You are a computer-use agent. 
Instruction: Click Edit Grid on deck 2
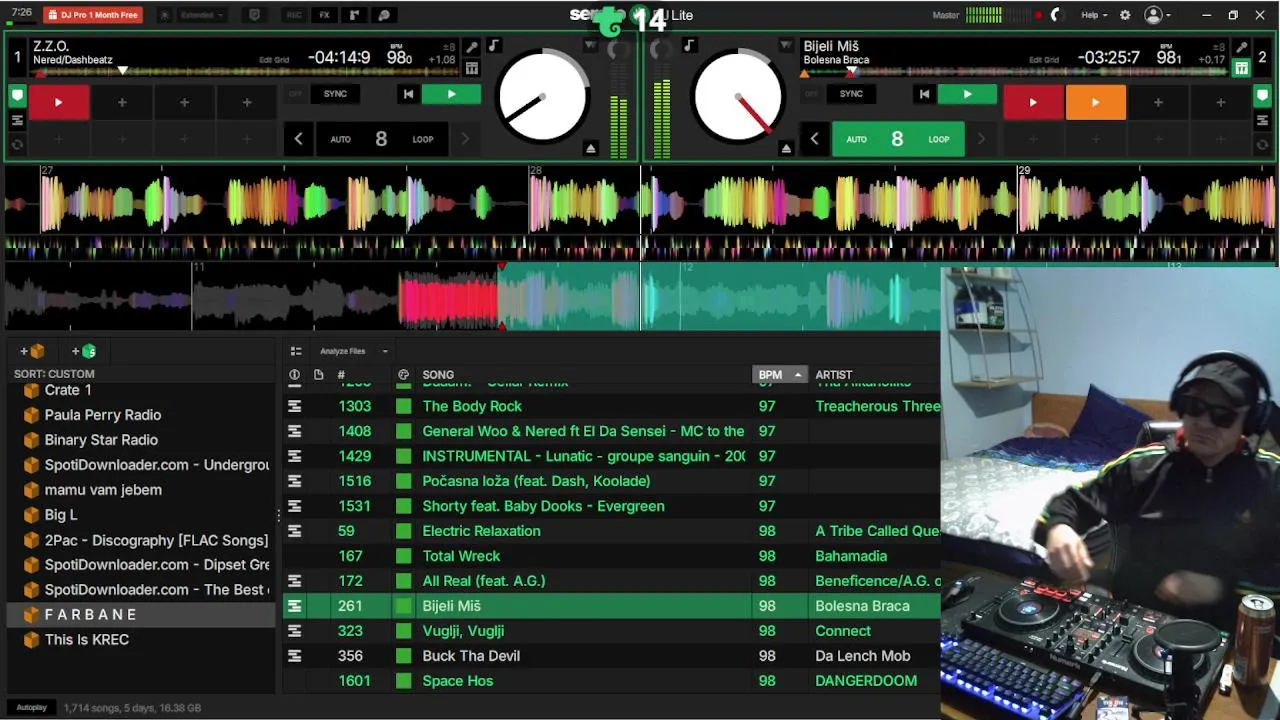click(x=1044, y=60)
